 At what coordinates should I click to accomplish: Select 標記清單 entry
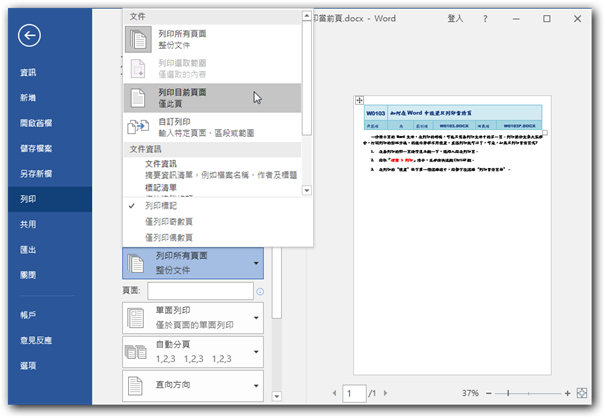161,188
